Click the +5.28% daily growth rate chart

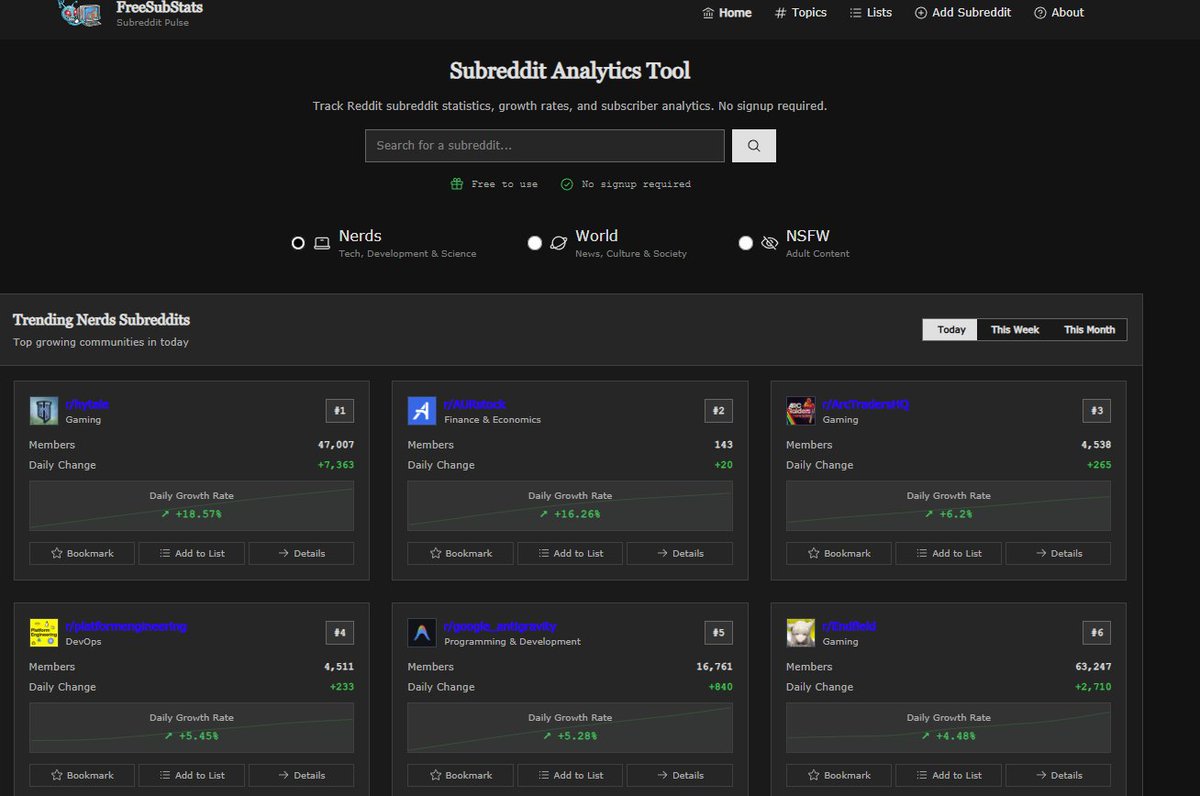pos(570,727)
